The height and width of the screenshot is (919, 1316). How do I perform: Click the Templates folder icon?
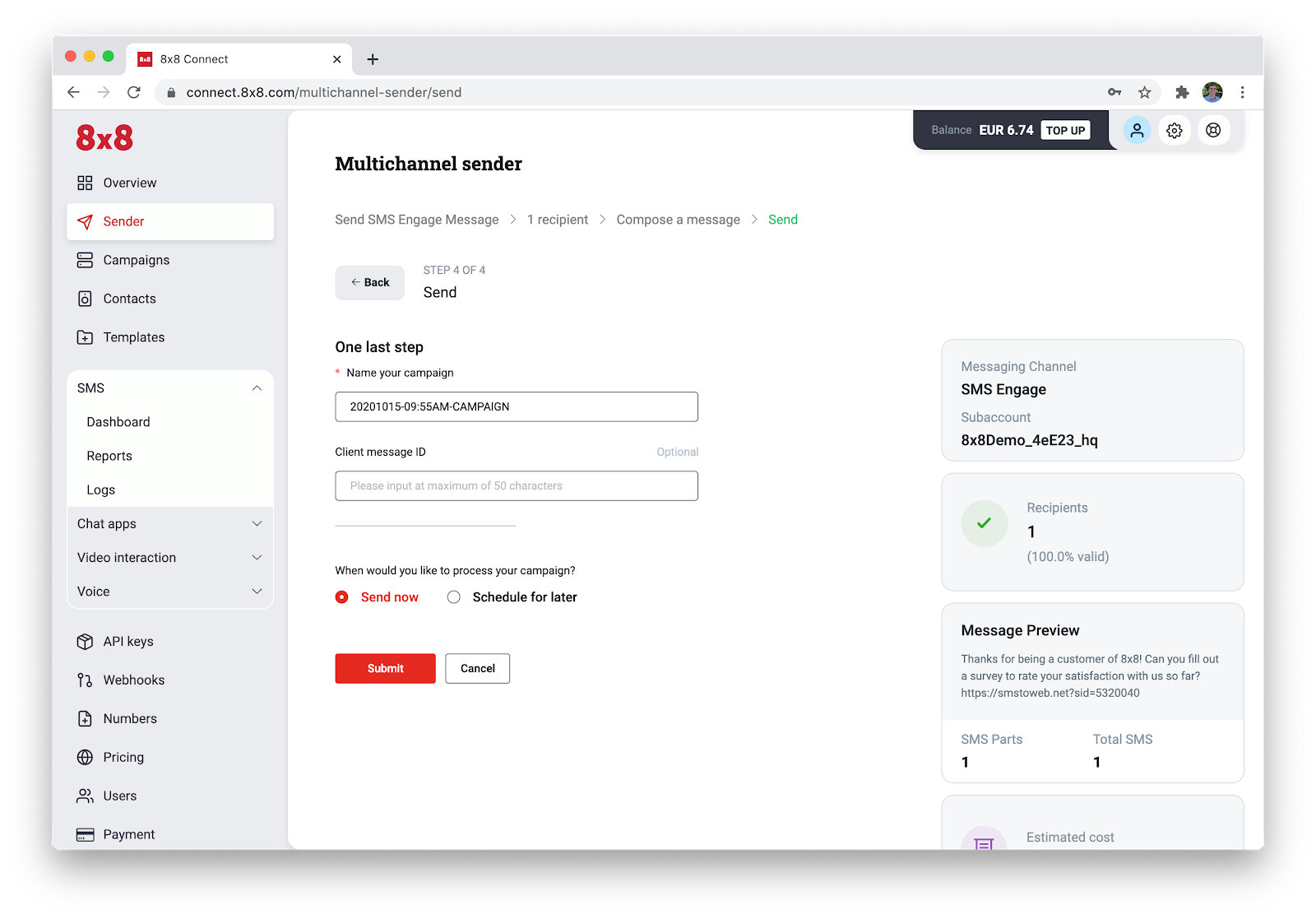click(85, 337)
